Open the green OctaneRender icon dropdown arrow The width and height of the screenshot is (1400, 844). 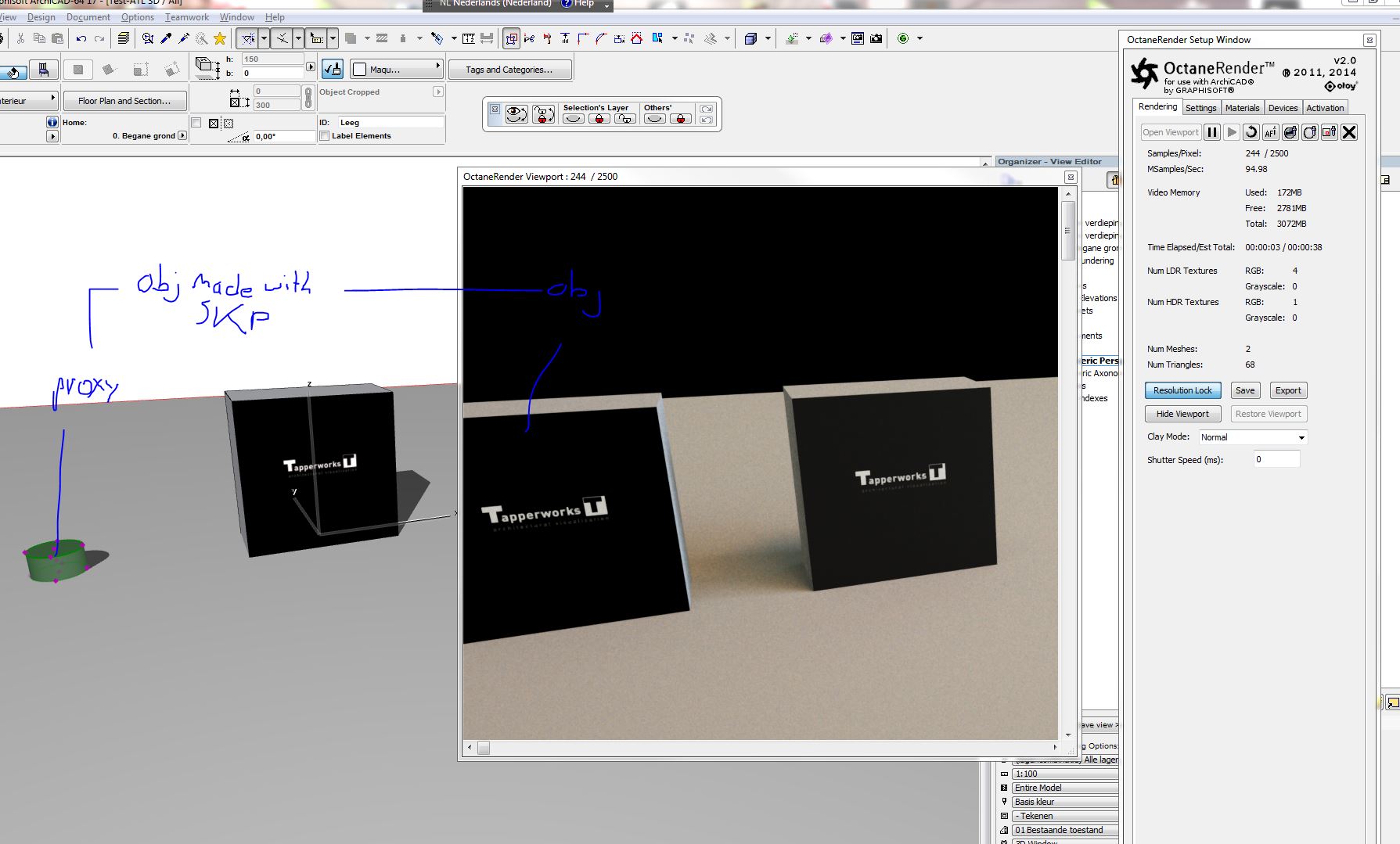click(920, 38)
